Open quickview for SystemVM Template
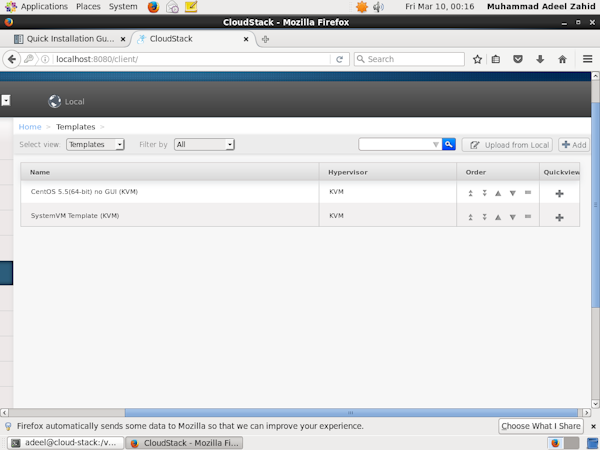Image resolution: width=600 pixels, height=450 pixels. click(x=559, y=218)
